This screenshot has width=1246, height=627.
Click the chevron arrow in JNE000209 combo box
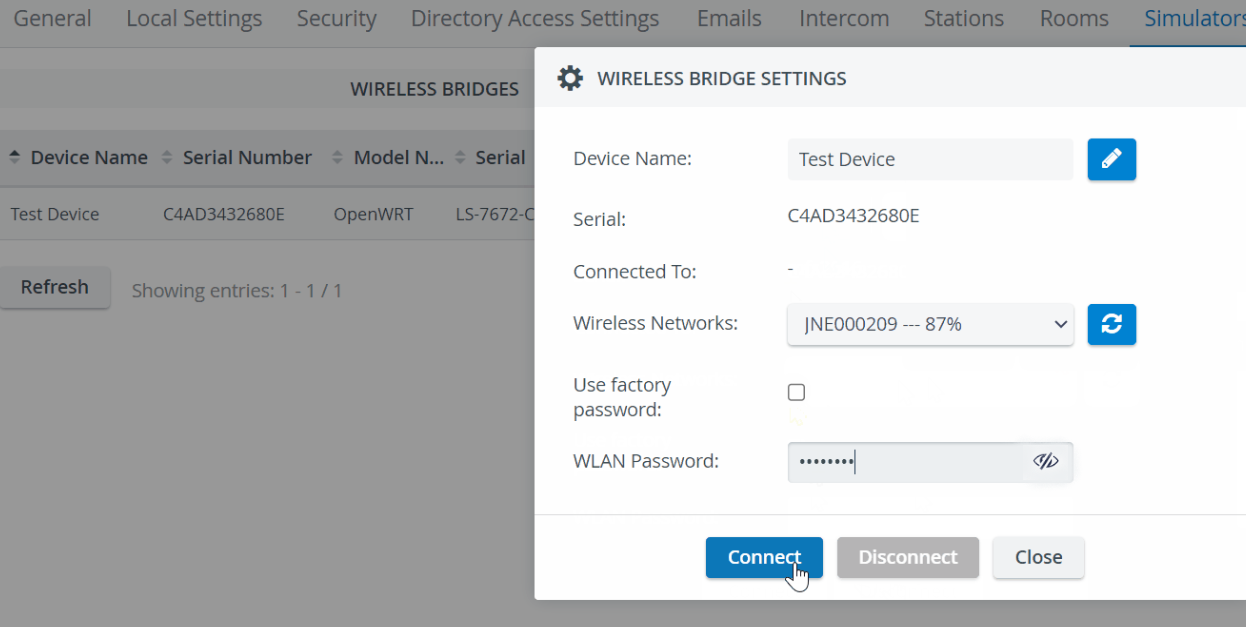1061,324
